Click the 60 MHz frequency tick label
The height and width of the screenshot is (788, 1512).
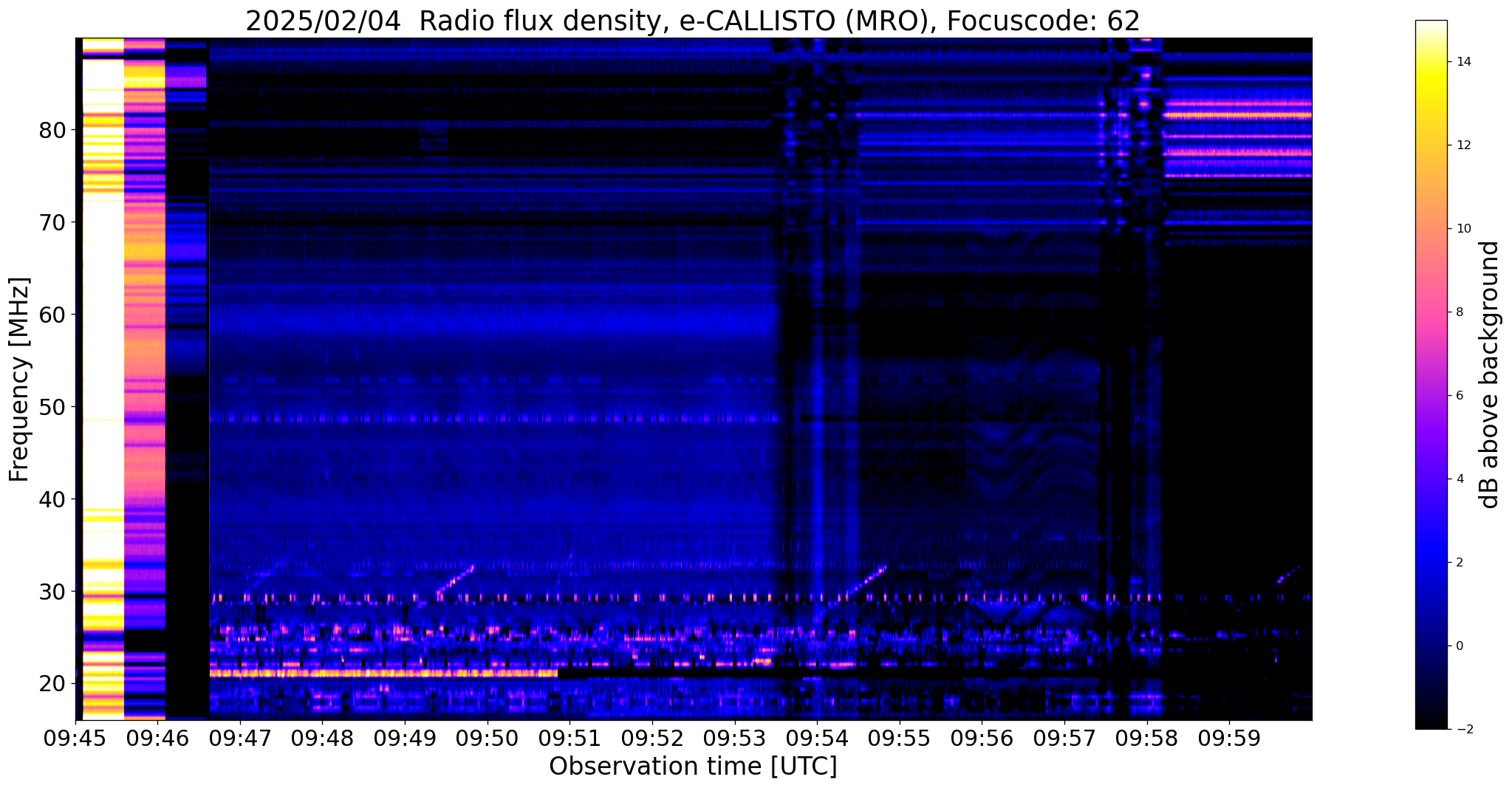(x=52, y=315)
